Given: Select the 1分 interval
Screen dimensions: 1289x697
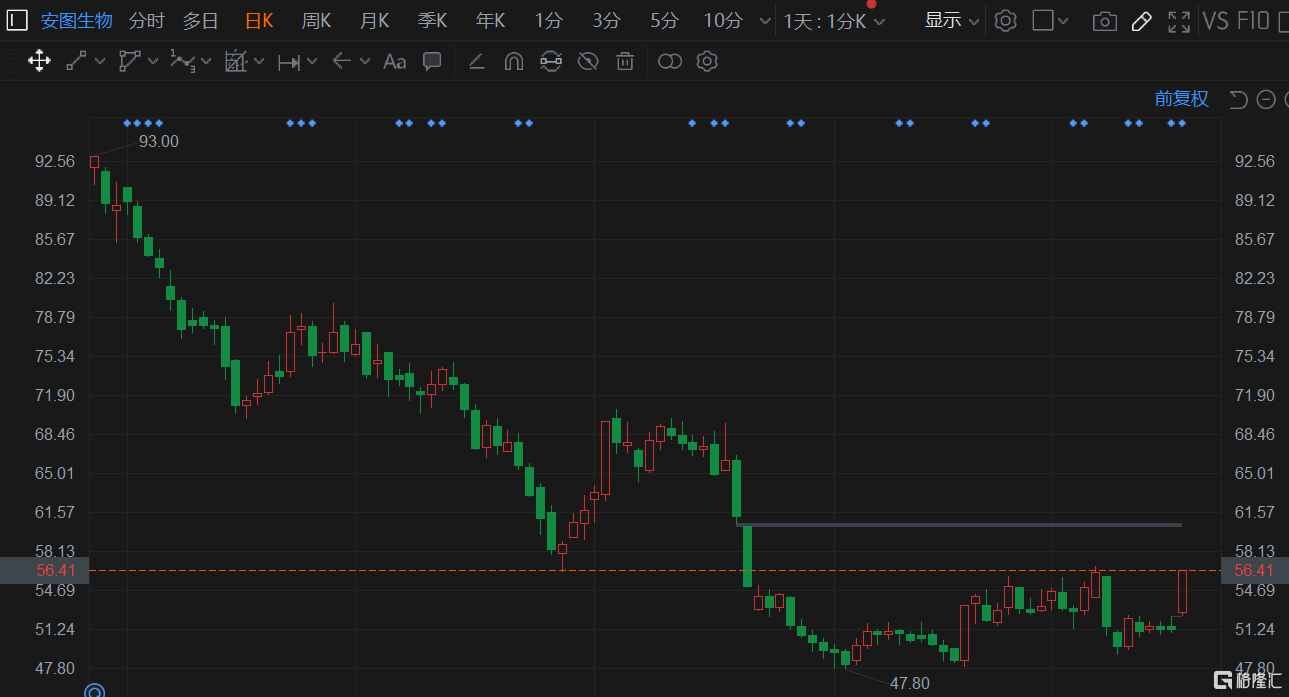Looking at the screenshot, I should point(548,20).
